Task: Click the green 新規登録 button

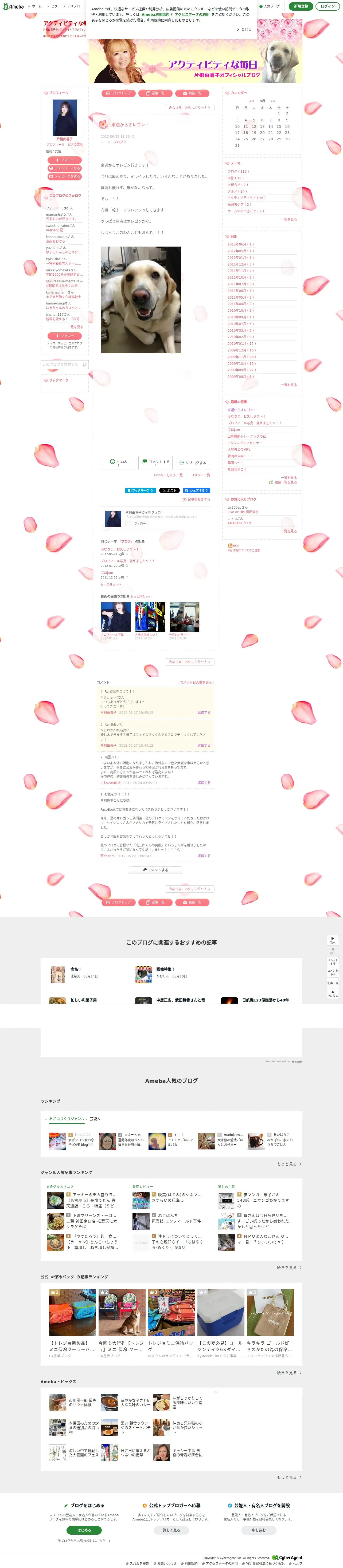Action: 301,6
